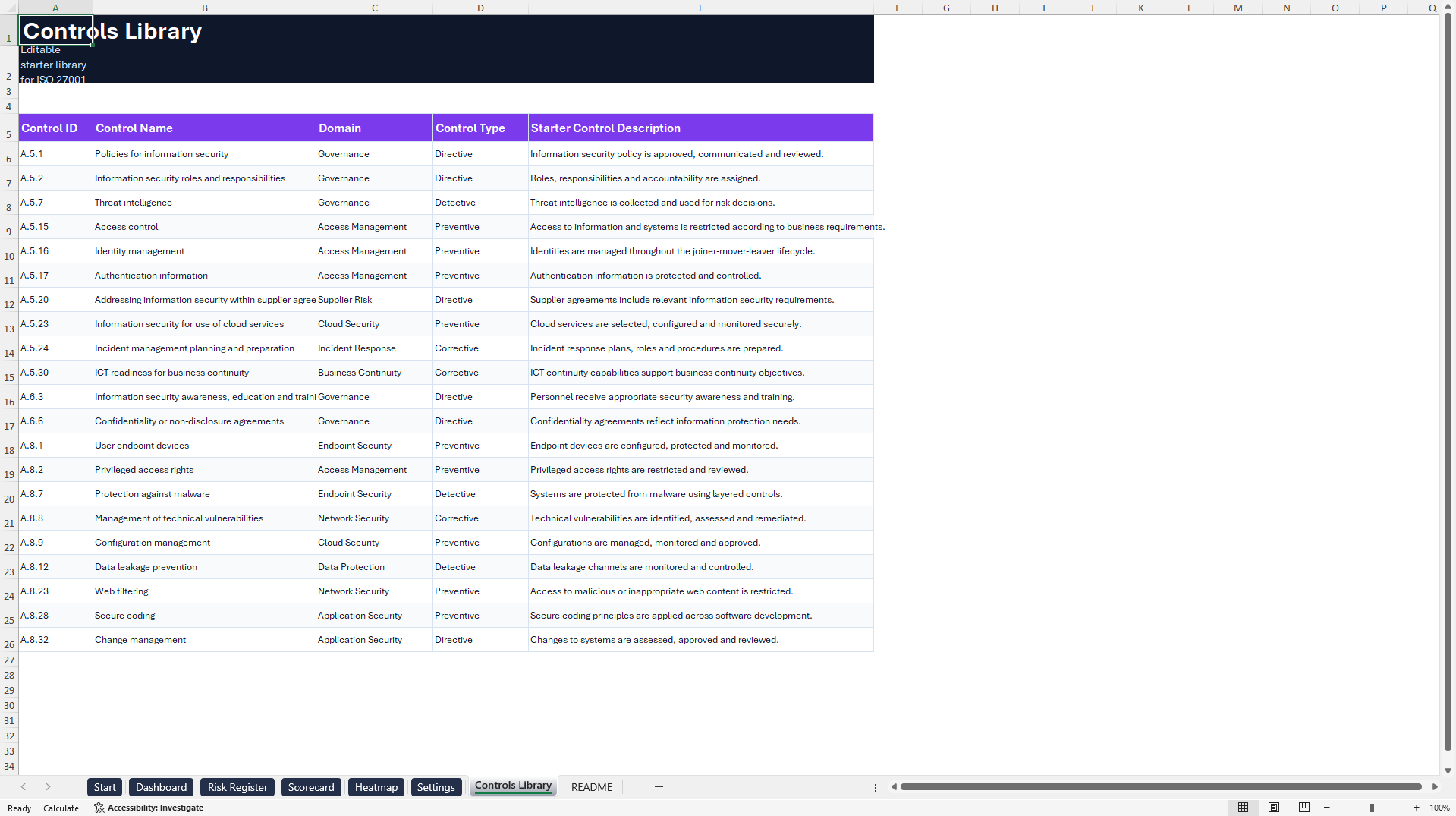Open the Settings sheet tab

436,787
